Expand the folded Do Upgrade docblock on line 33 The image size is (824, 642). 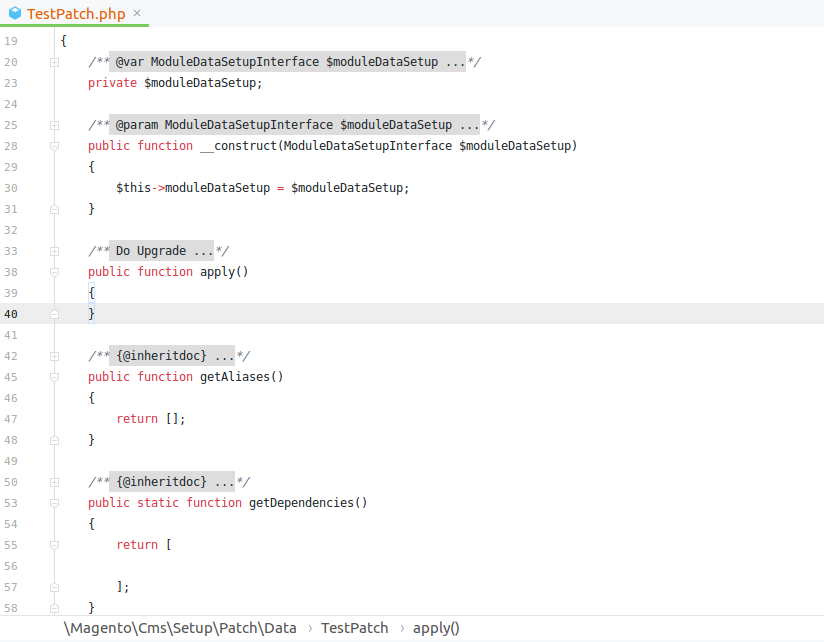[54, 252]
